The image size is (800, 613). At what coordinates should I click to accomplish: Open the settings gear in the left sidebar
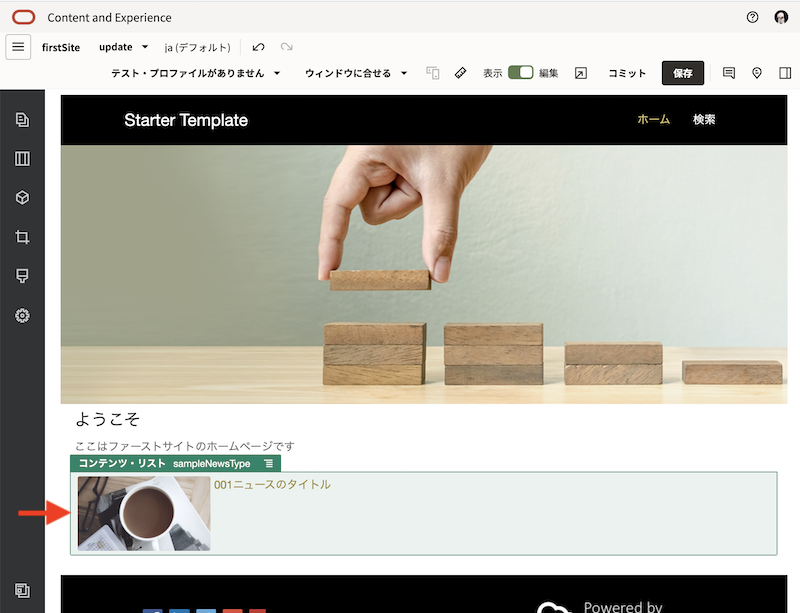(21, 315)
